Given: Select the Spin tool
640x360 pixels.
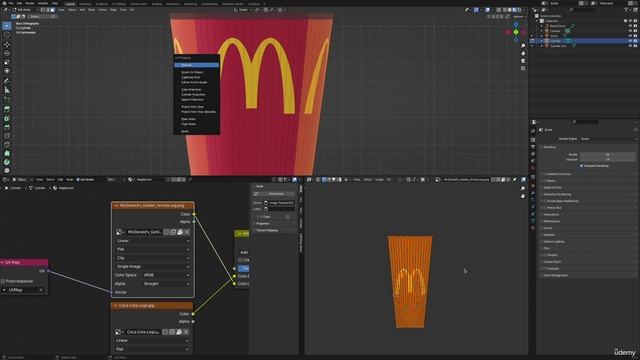Looking at the screenshot, I should (7, 162).
